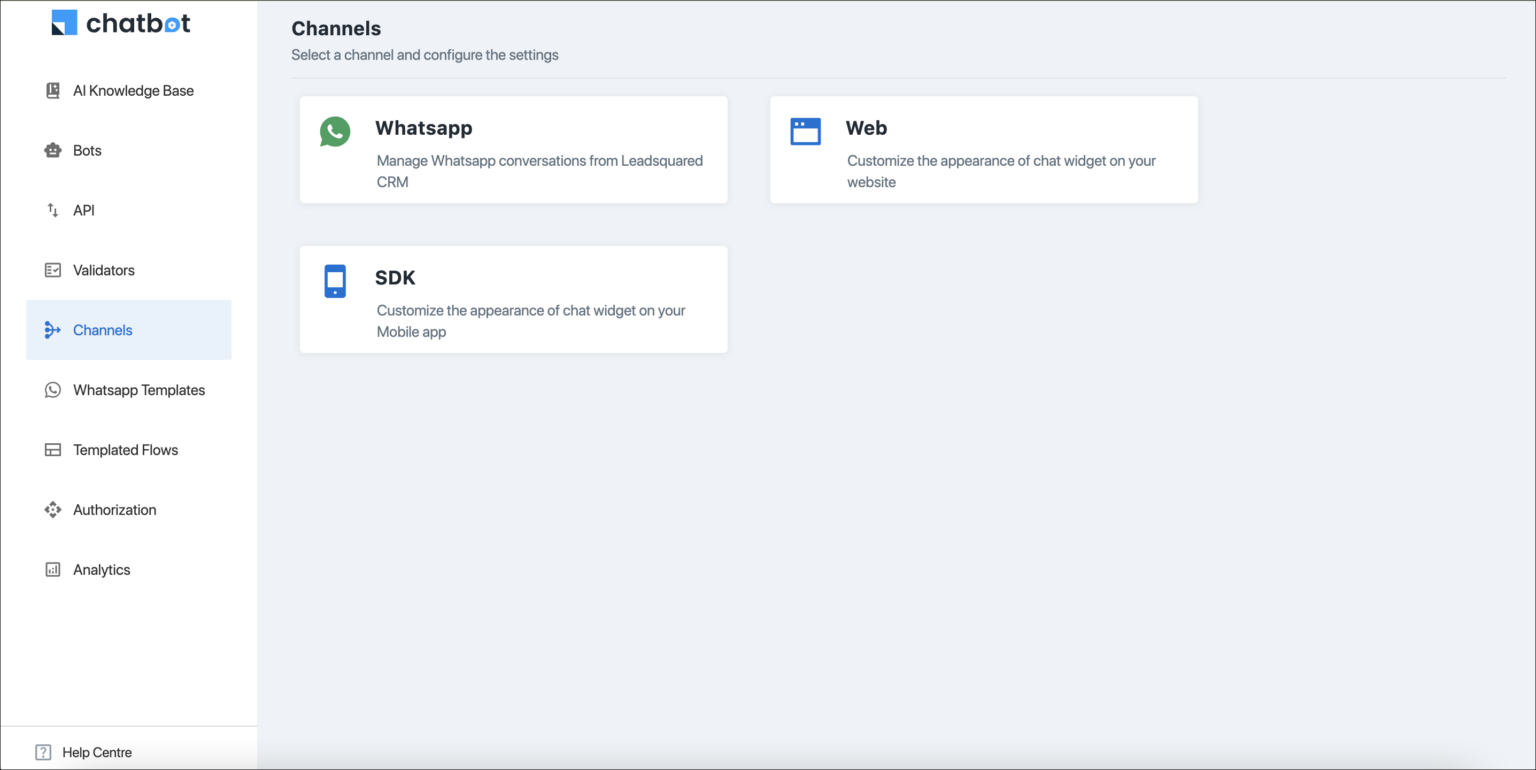The width and height of the screenshot is (1536, 770).
Task: Click the blue Web browser icon
Action: coord(806,131)
